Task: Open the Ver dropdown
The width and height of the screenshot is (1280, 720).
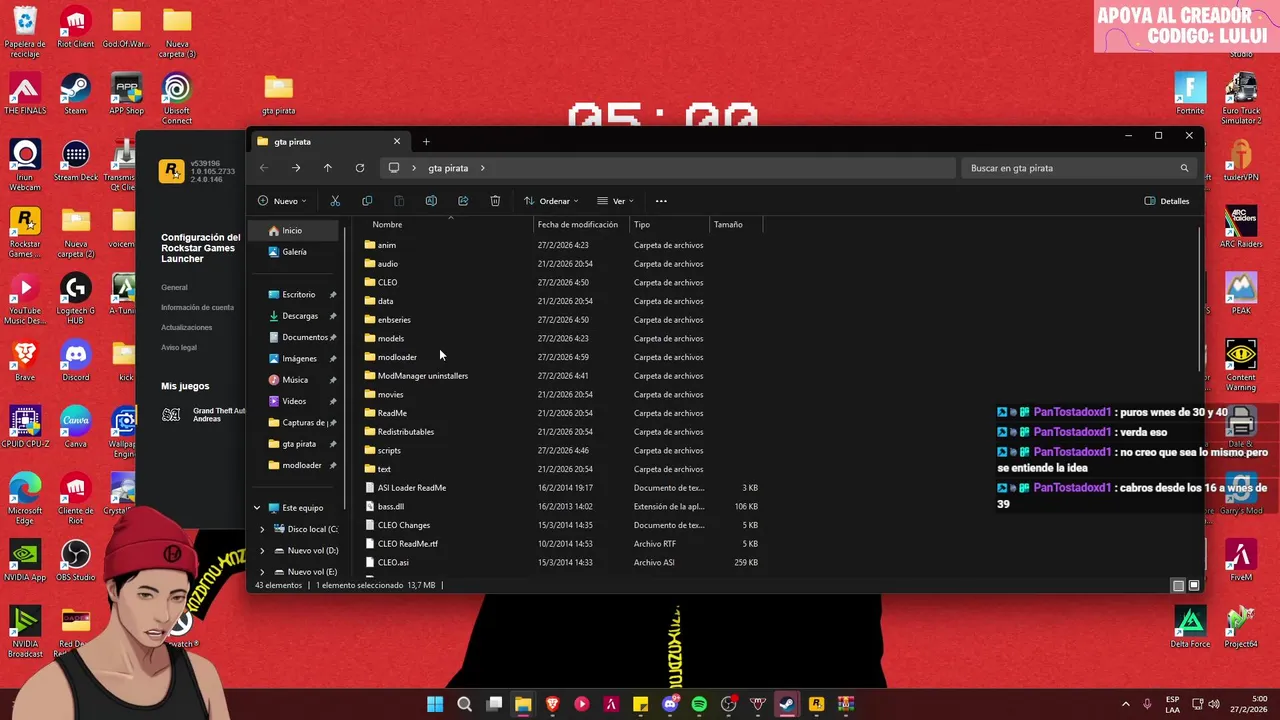Action: tap(615, 201)
